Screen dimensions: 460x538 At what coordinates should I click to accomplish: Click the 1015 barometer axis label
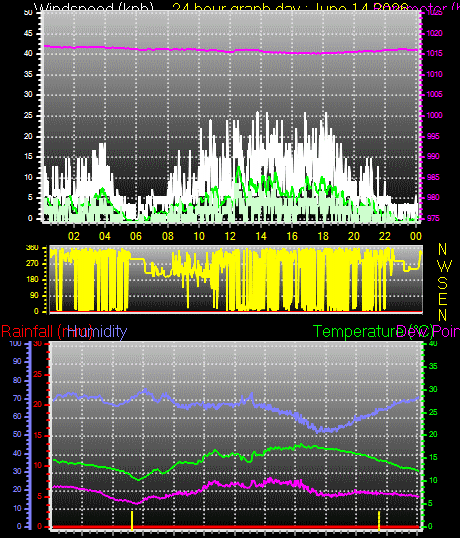coord(435,54)
